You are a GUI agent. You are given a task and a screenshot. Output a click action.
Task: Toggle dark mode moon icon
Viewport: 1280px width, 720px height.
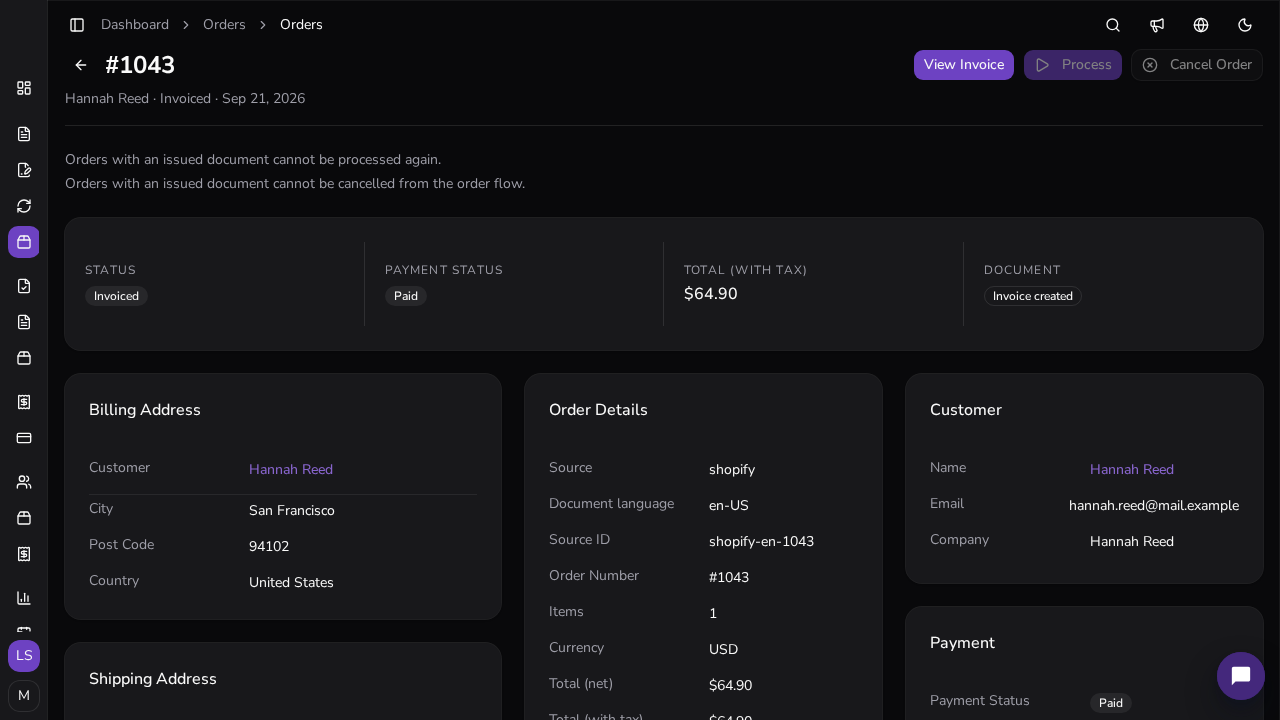(1245, 25)
